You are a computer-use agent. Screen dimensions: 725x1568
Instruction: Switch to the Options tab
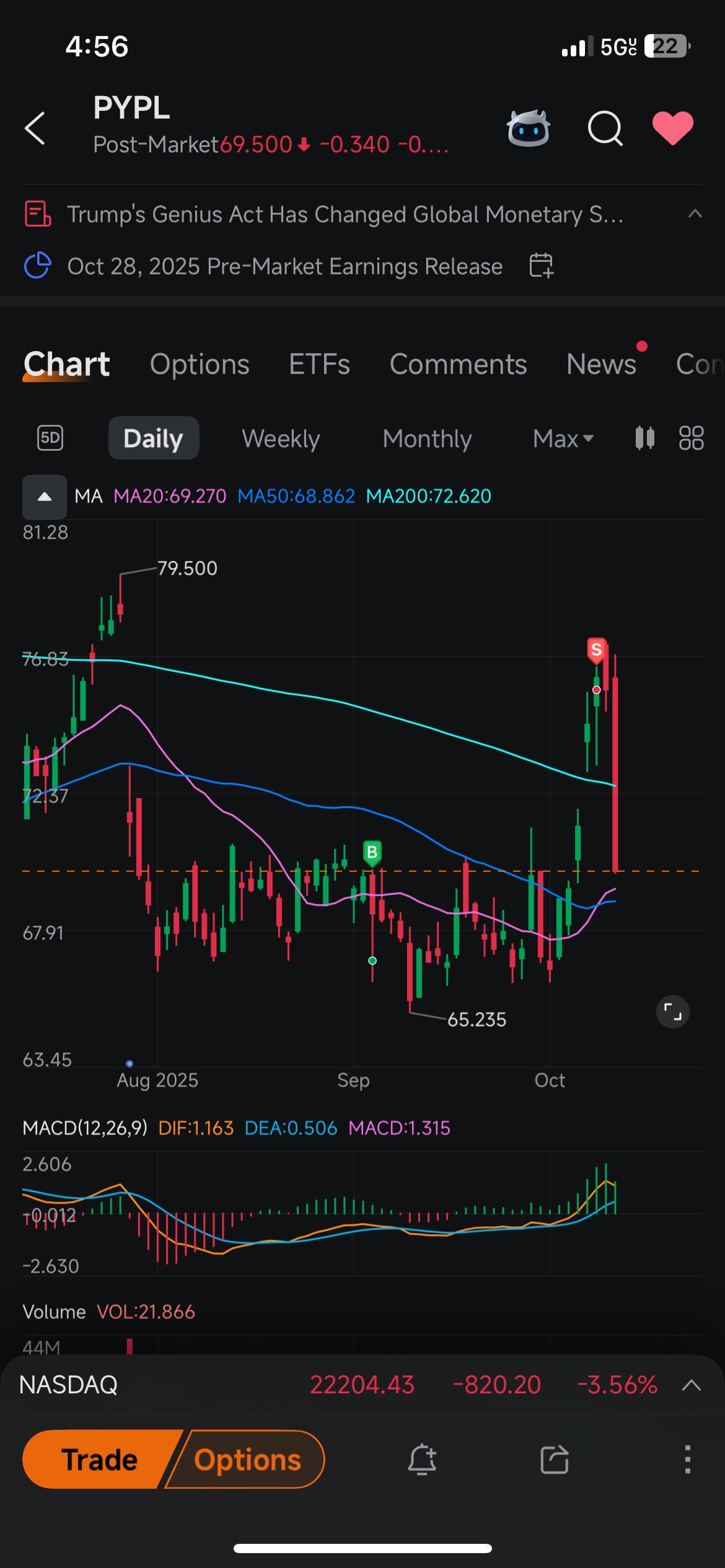pyautogui.click(x=200, y=364)
